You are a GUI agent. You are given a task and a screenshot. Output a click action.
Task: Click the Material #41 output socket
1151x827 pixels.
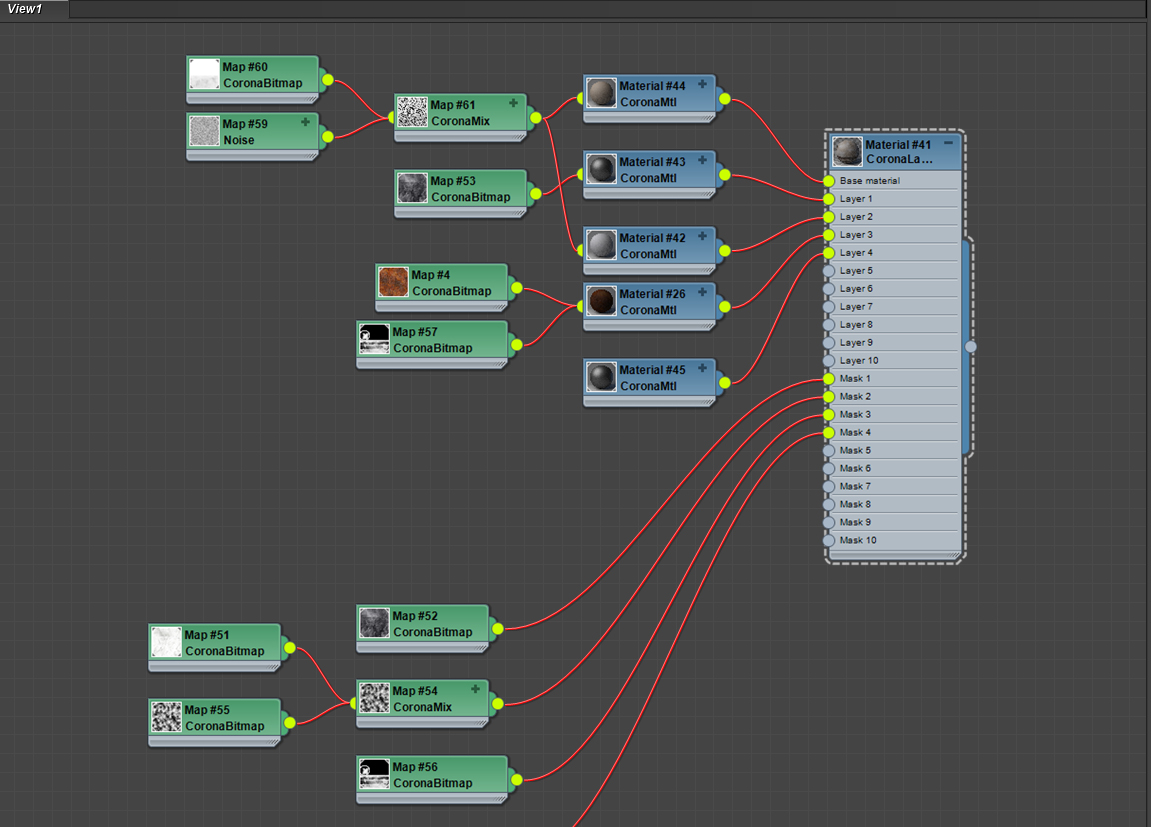[970, 346]
